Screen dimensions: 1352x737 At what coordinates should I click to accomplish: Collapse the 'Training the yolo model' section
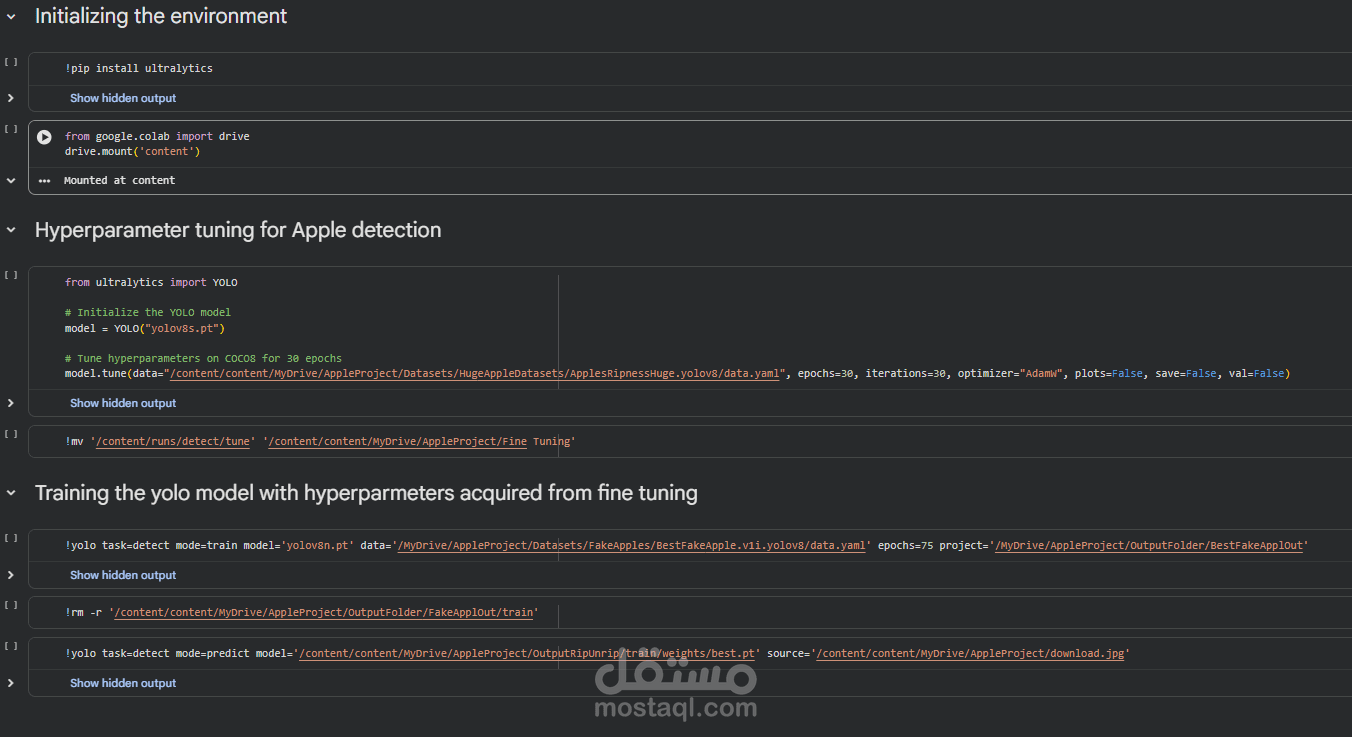11,493
